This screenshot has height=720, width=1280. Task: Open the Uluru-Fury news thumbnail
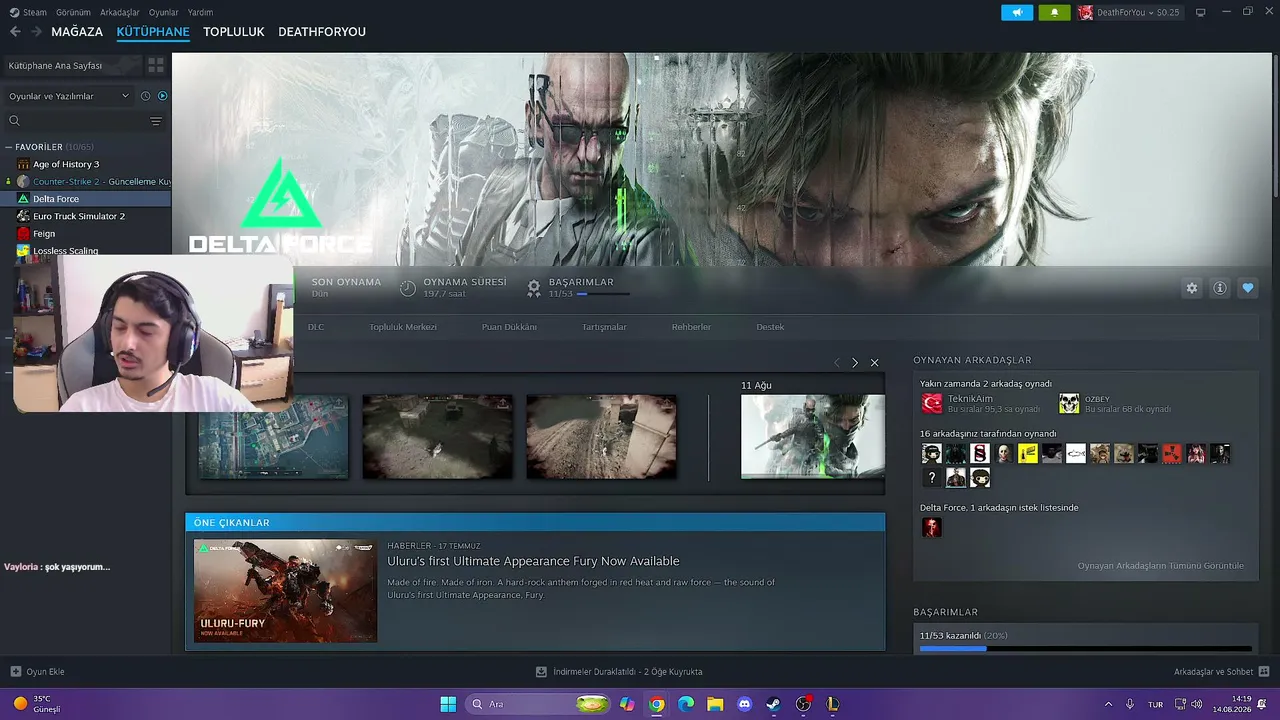tap(285, 590)
